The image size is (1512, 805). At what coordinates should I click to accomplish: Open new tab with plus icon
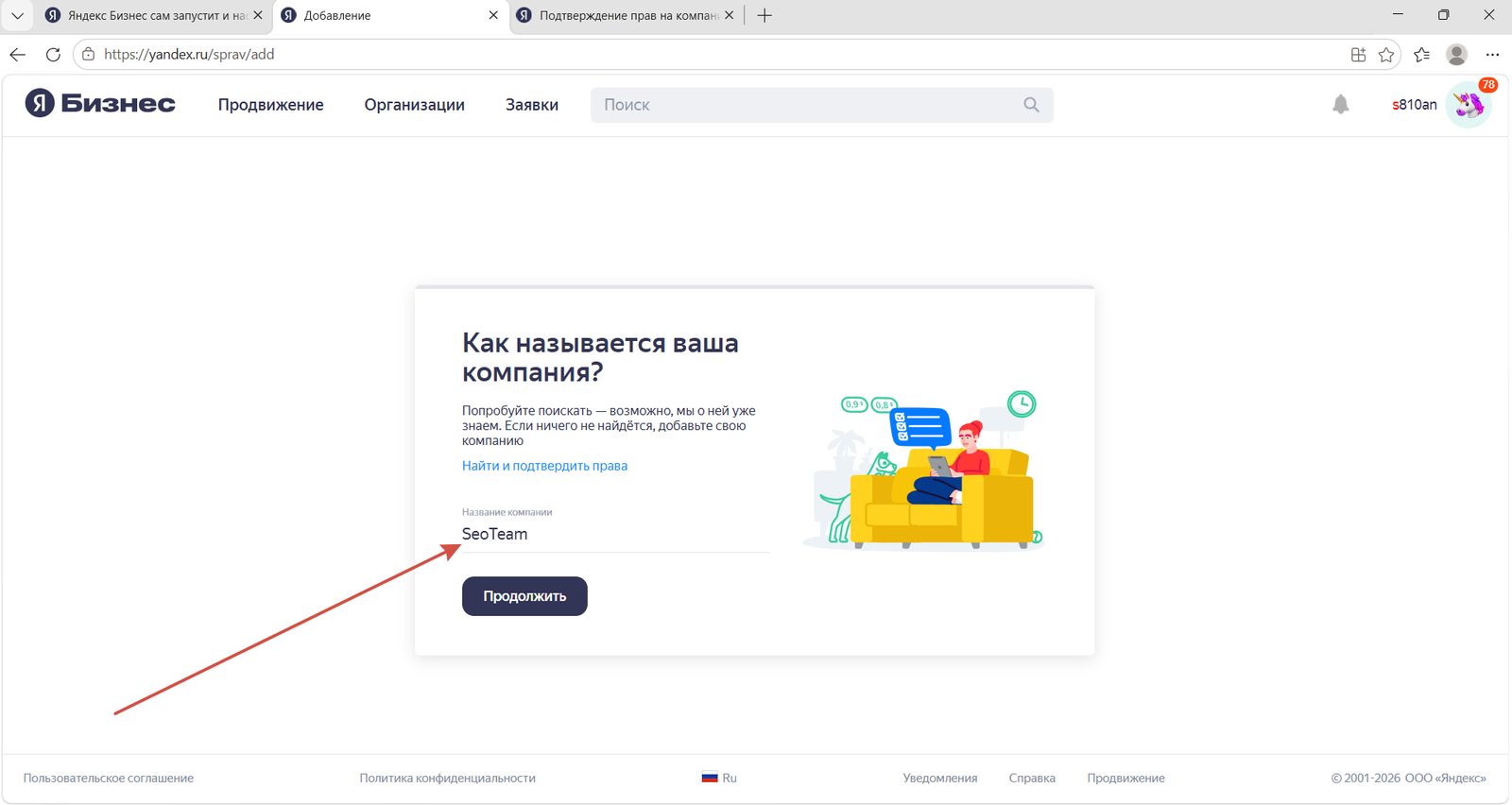[x=765, y=15]
